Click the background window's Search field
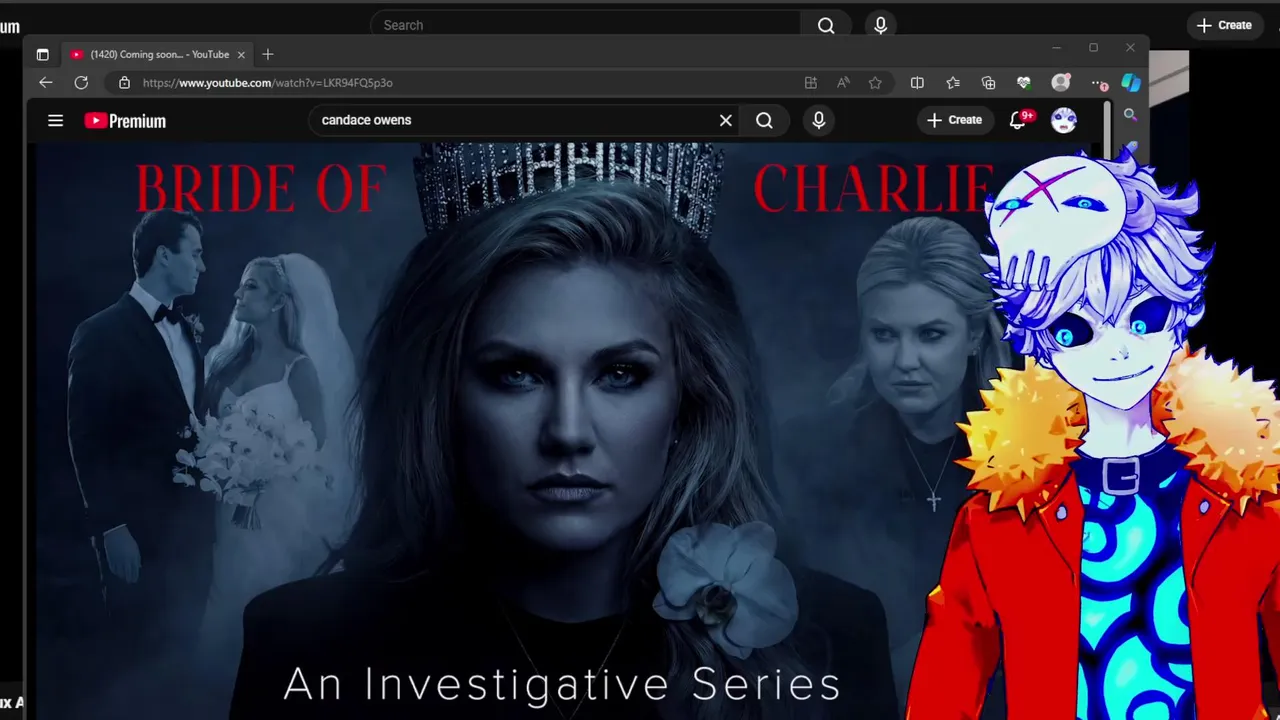 [585, 25]
